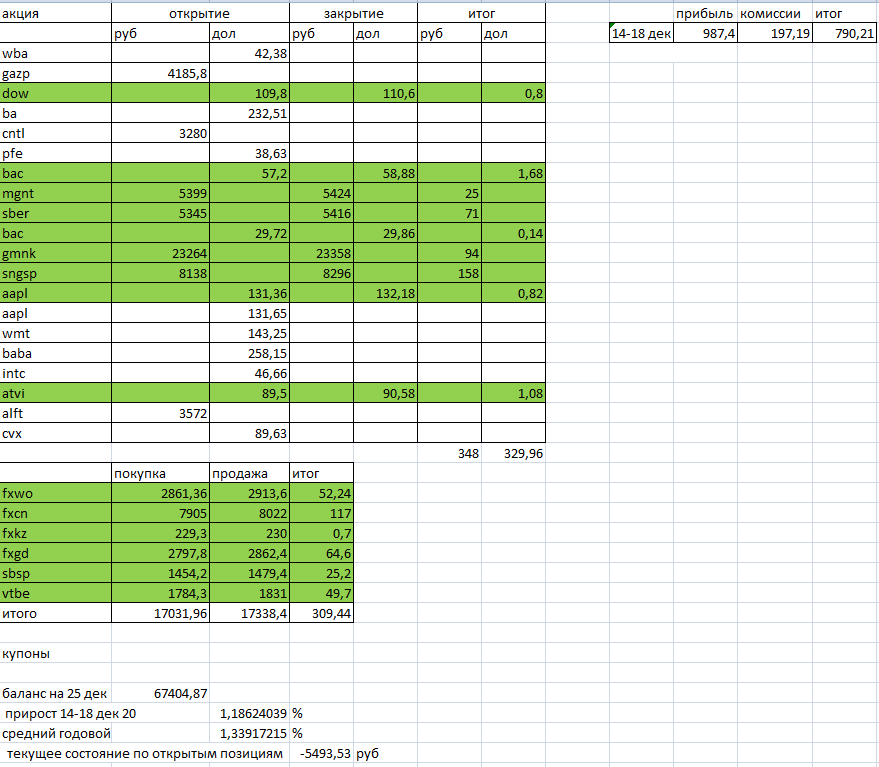Click the 'sbsp' fund cell
The height and width of the screenshot is (767, 879).
tap(55, 573)
